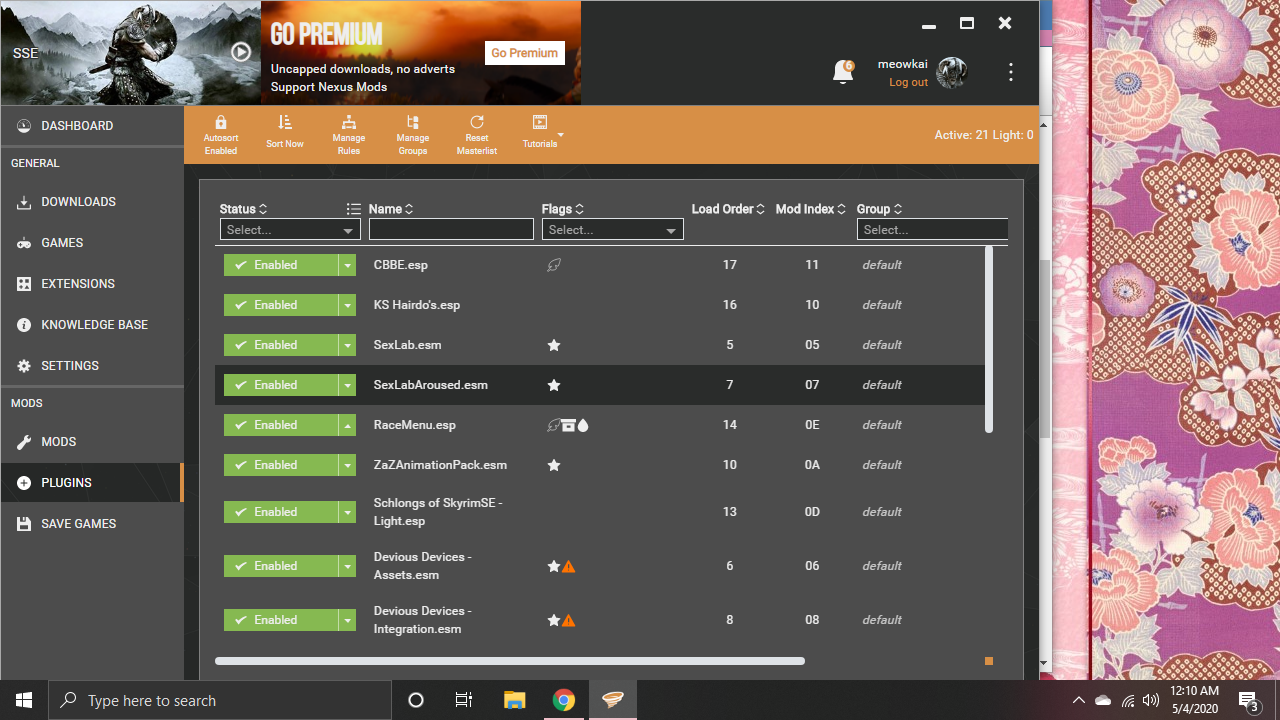The height and width of the screenshot is (720, 1280).
Task: Toggle Enabled status for ZaZAnimationPack.esm
Action: [281, 465]
